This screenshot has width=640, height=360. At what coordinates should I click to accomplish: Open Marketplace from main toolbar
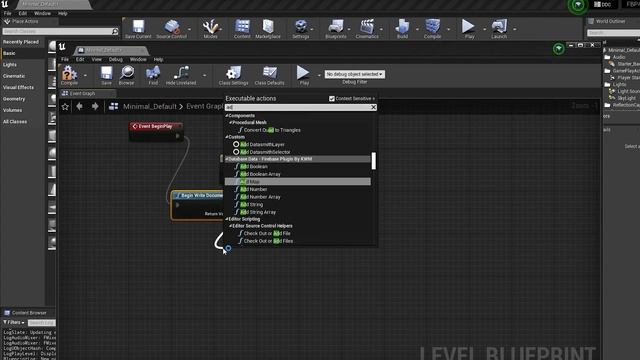[x=268, y=29]
